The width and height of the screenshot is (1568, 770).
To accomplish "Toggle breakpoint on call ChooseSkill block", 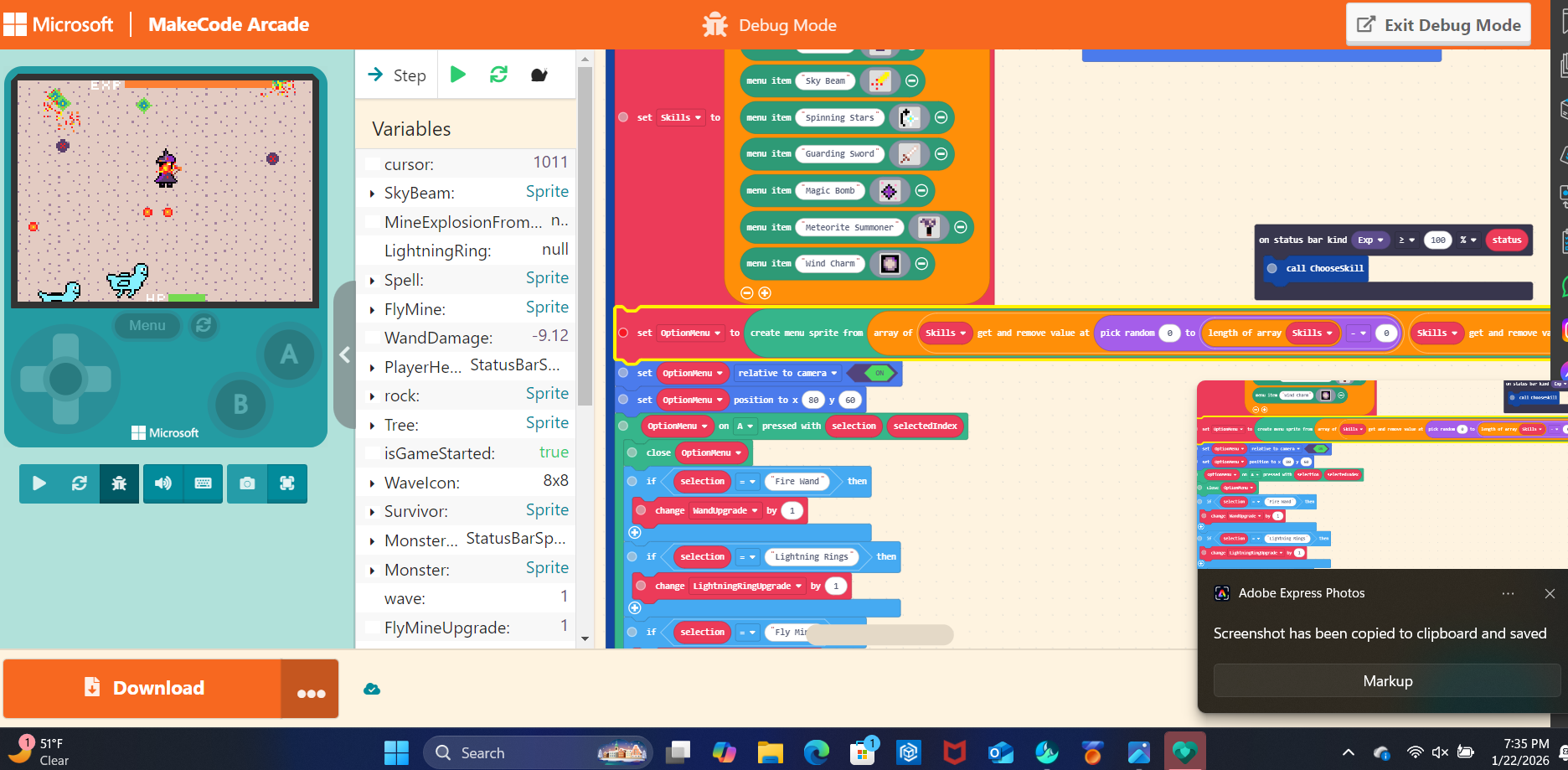I will [x=1271, y=268].
